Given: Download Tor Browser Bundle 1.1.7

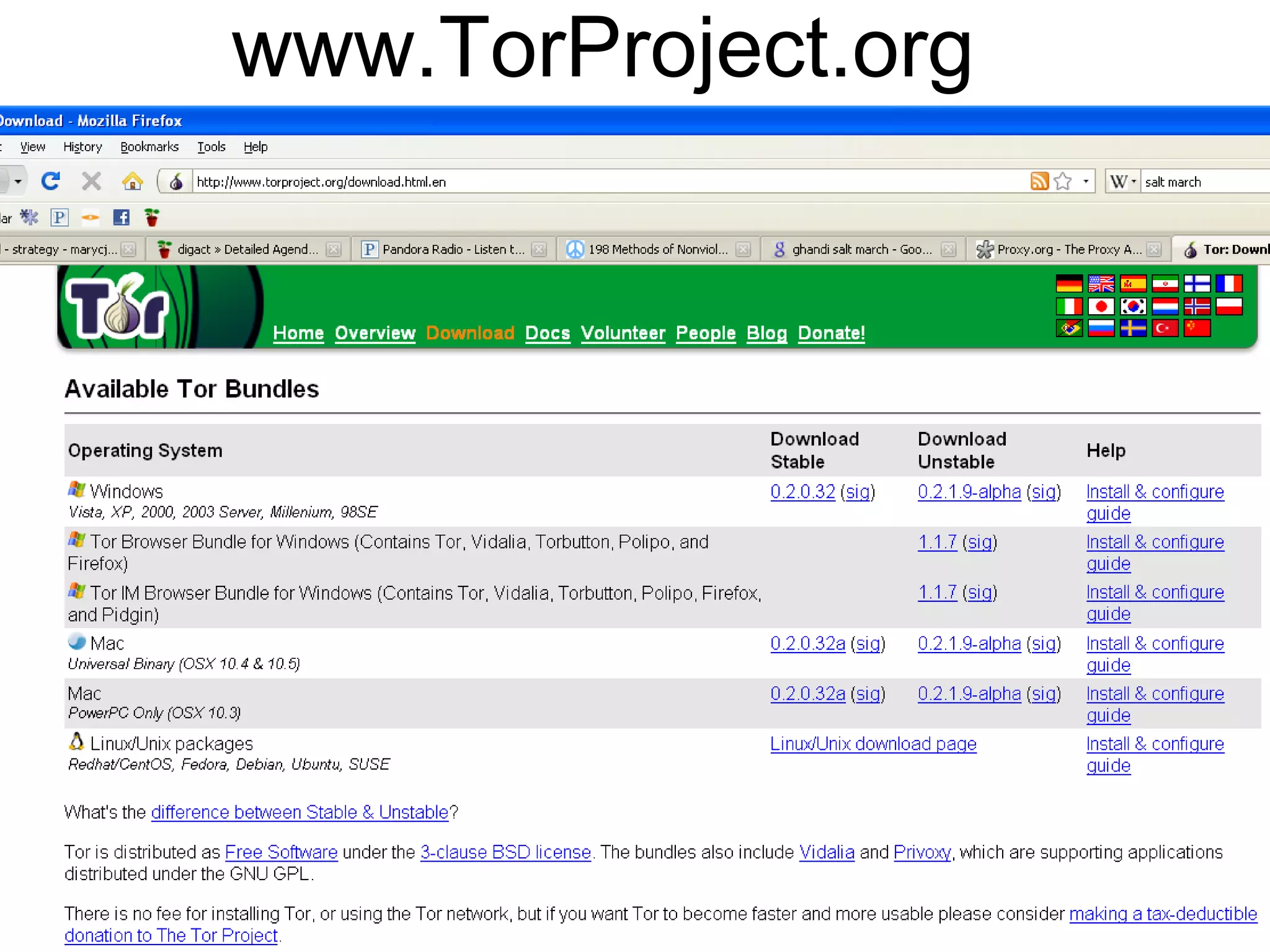Looking at the screenshot, I should 937,542.
